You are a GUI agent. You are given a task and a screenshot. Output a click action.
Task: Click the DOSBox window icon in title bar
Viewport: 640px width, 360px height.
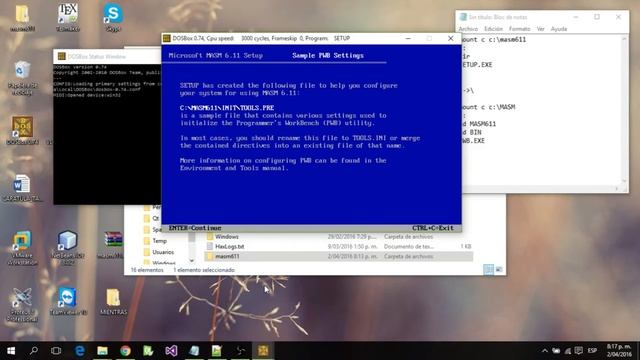tap(167, 38)
